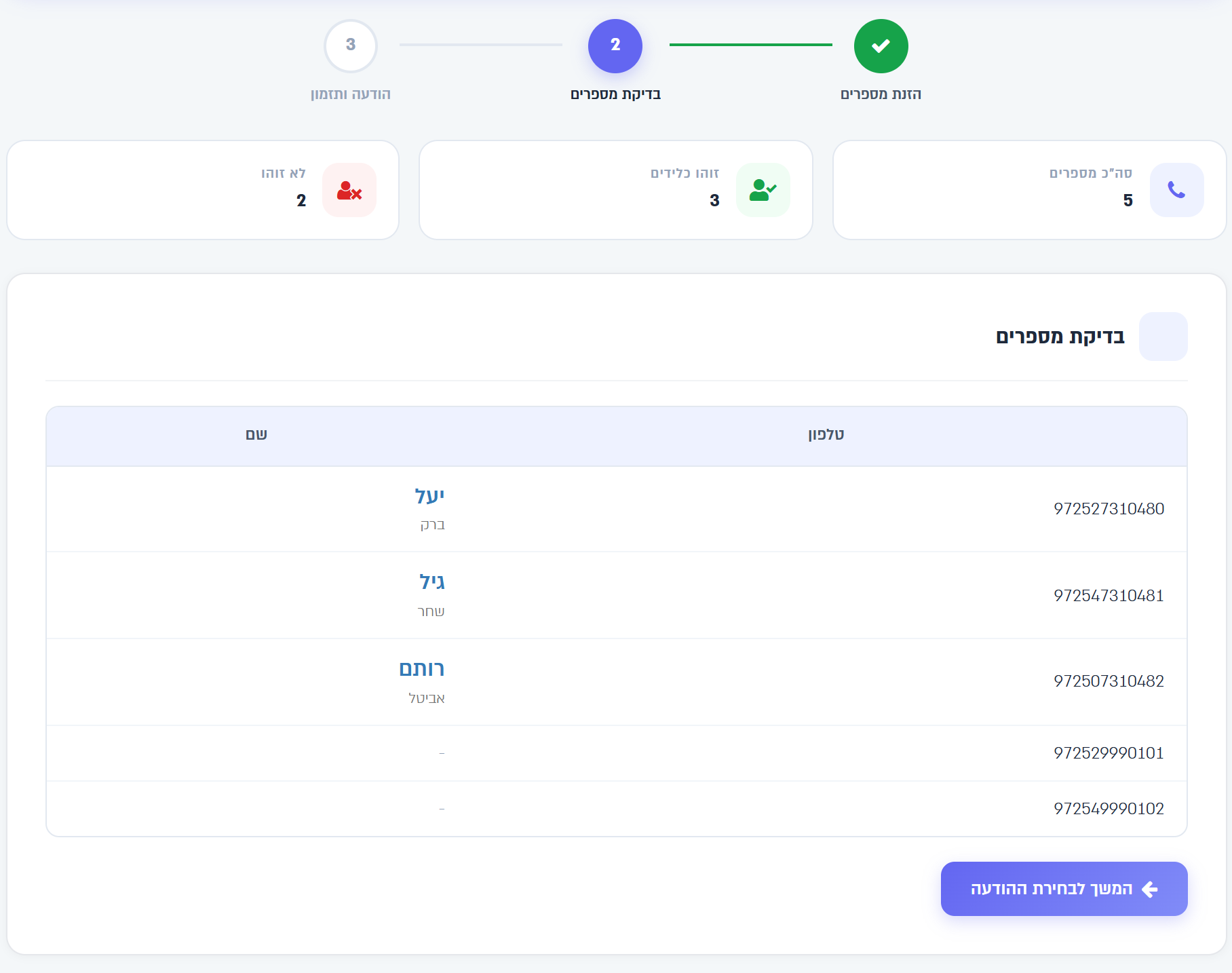The height and width of the screenshot is (973, 1232).
Task: Click the name יעל in the table
Action: [x=429, y=496]
